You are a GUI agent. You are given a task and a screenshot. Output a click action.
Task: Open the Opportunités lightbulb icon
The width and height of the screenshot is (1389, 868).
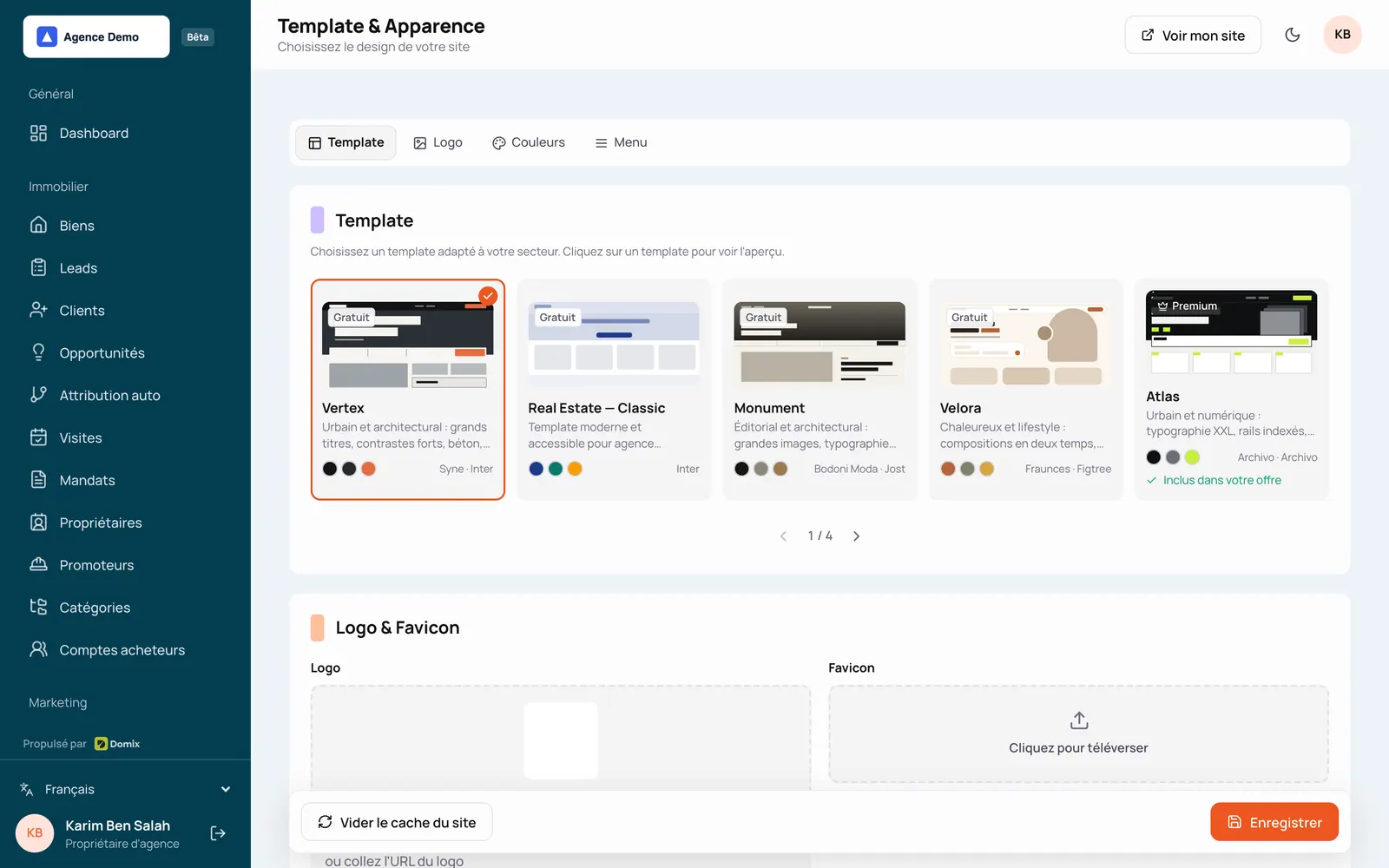38,352
